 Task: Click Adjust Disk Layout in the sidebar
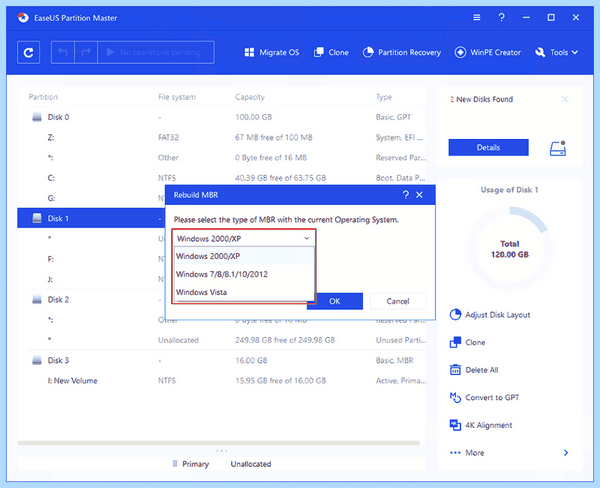(x=490, y=315)
